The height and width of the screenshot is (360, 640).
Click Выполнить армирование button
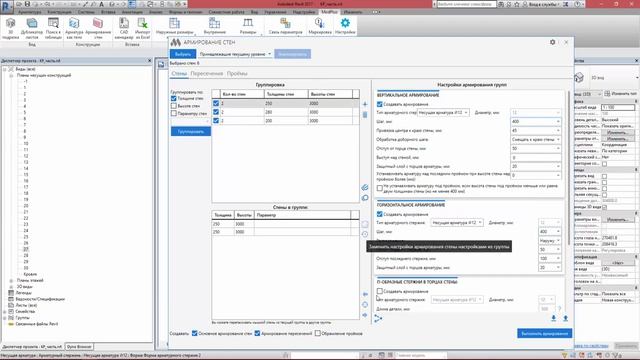[x=544, y=333]
